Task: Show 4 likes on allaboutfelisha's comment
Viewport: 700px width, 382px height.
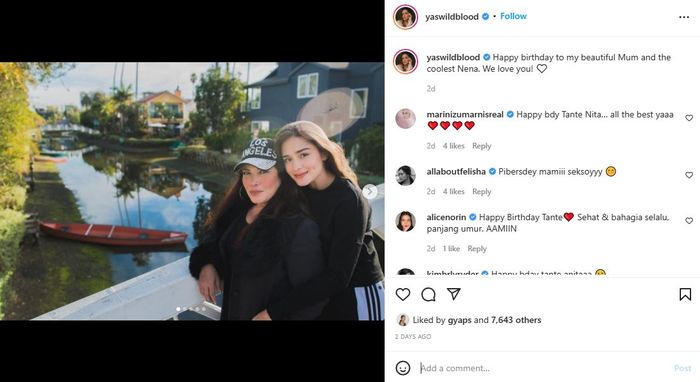Action: [454, 191]
